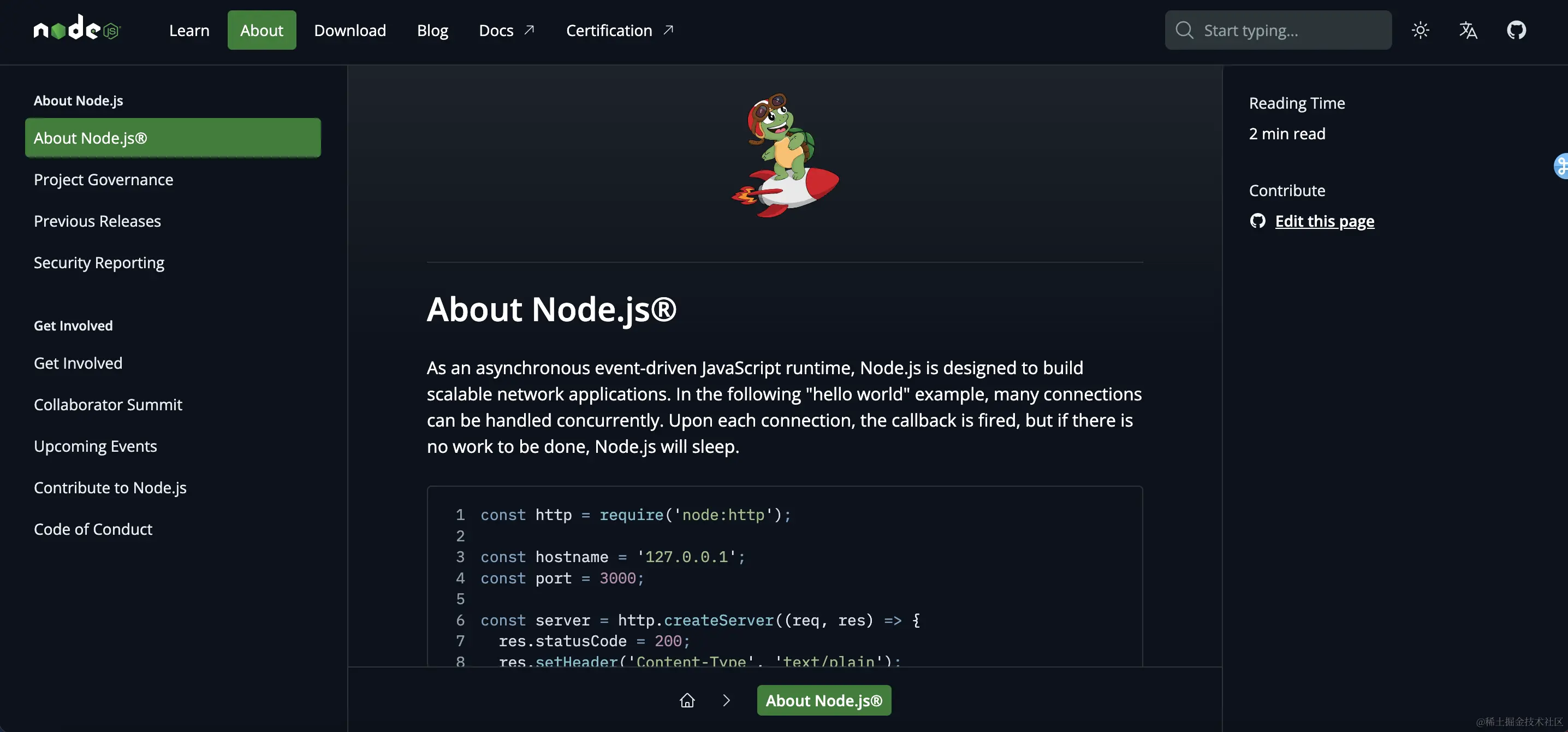
Task: Open the Docs nav link
Action: [507, 30]
